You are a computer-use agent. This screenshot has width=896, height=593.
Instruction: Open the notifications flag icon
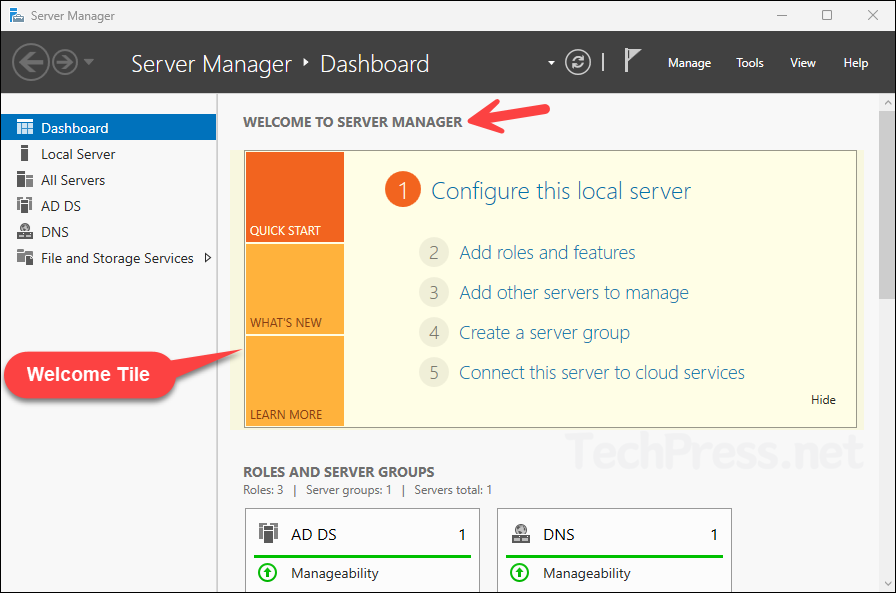[x=633, y=60]
